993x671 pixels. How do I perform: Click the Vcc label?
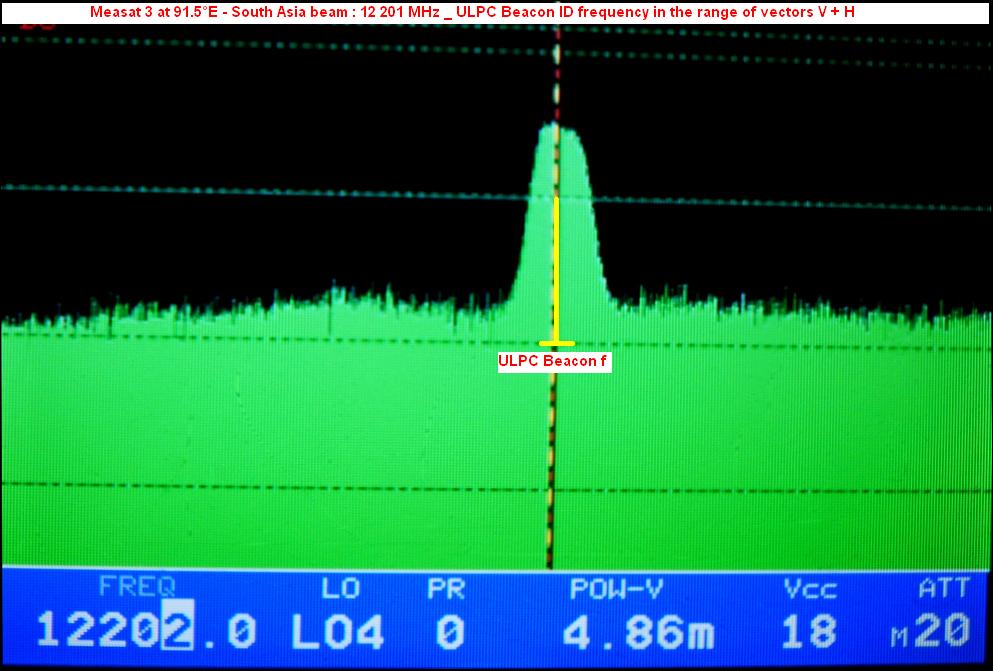[809, 588]
